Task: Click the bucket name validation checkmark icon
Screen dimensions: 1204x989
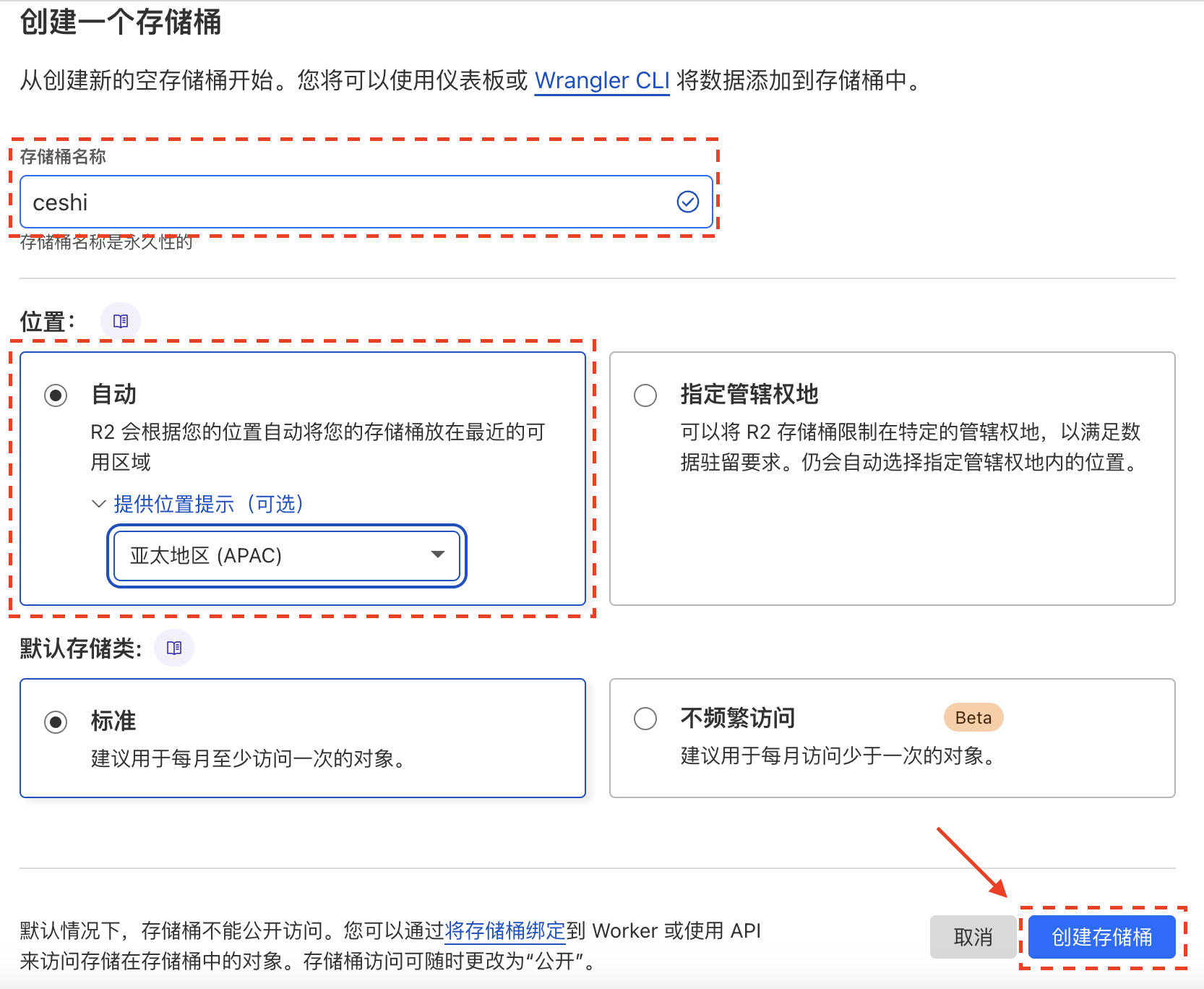Action: click(687, 202)
